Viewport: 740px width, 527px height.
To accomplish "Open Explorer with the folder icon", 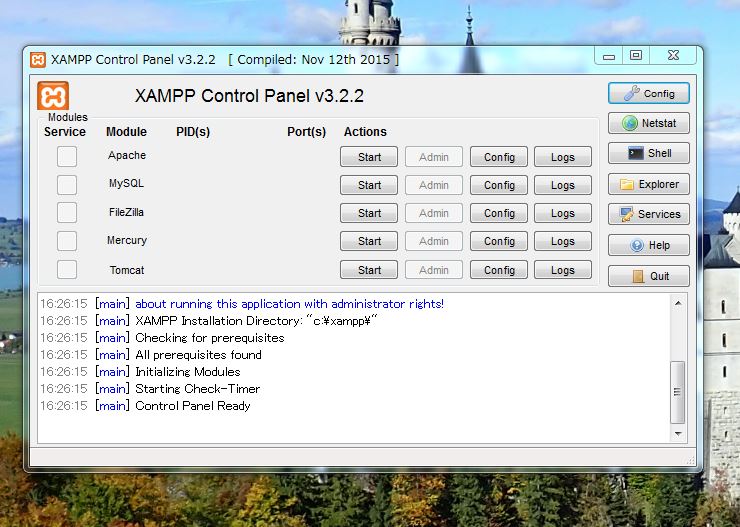I will click(648, 184).
